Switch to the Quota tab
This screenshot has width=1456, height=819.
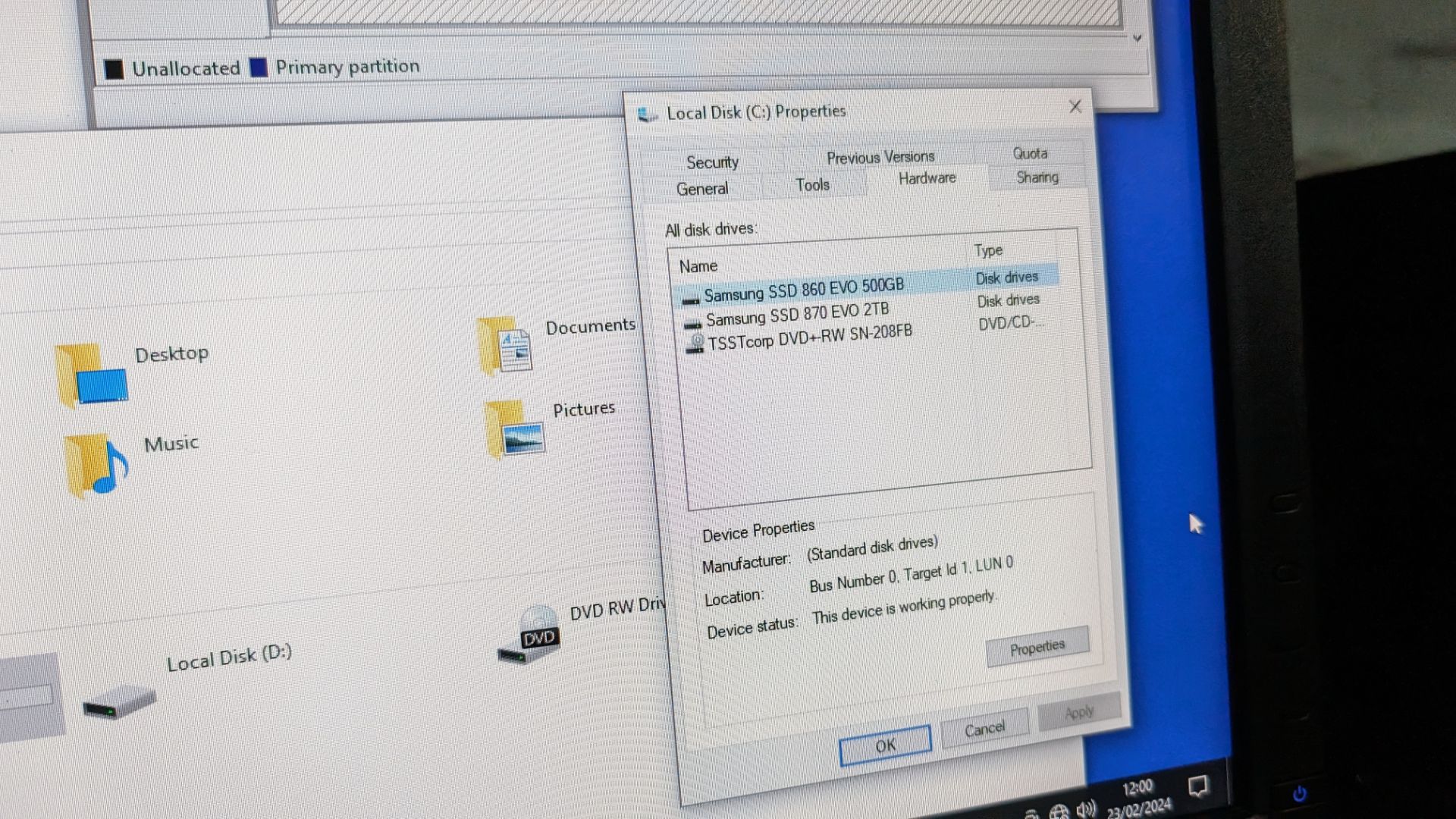tap(1030, 153)
